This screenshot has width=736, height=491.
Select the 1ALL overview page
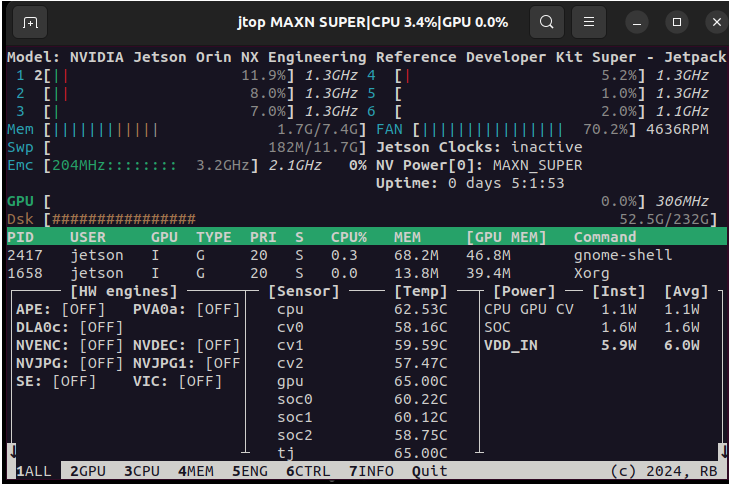(x=34, y=470)
